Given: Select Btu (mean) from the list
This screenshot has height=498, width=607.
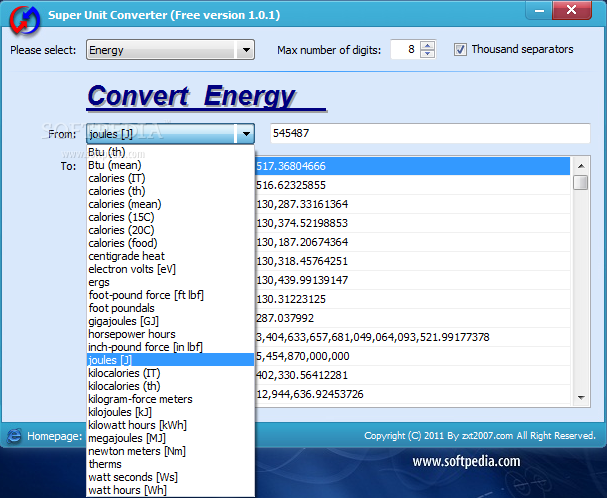Looking at the screenshot, I should coord(170,165).
